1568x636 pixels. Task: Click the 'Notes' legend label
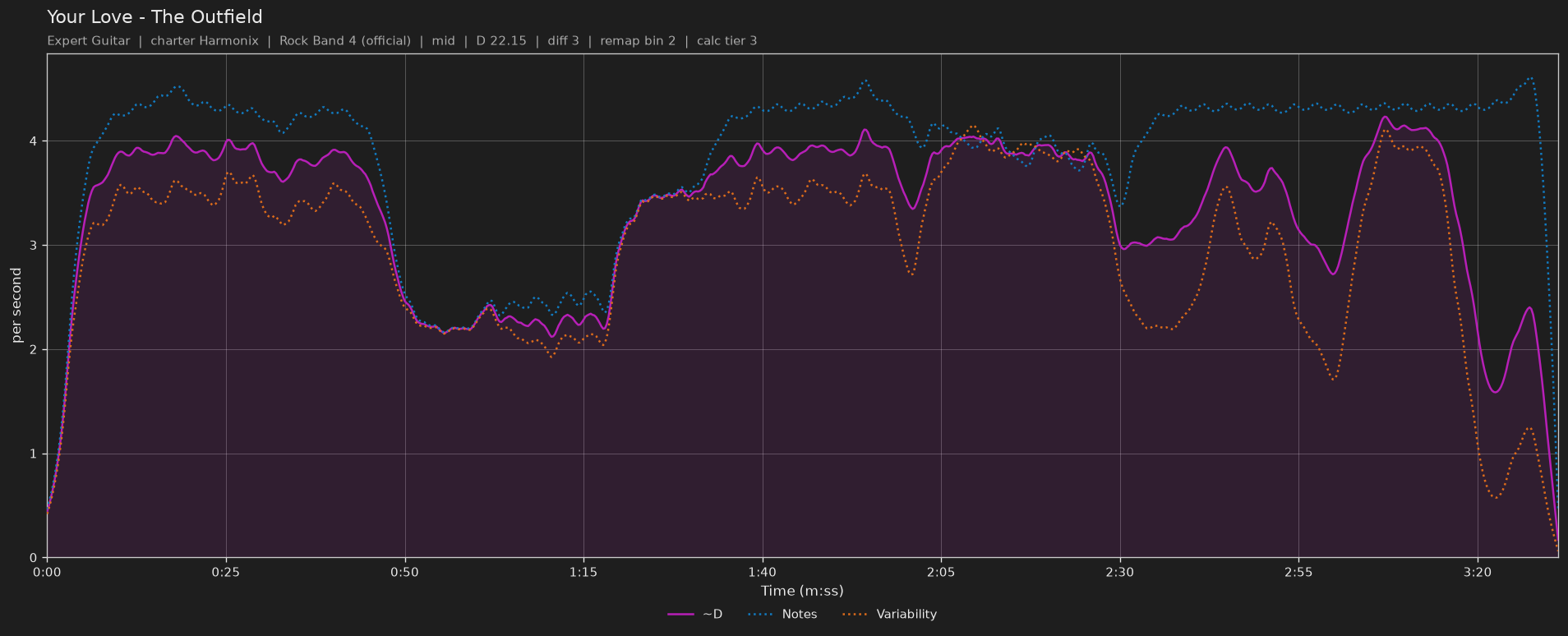coord(800,615)
